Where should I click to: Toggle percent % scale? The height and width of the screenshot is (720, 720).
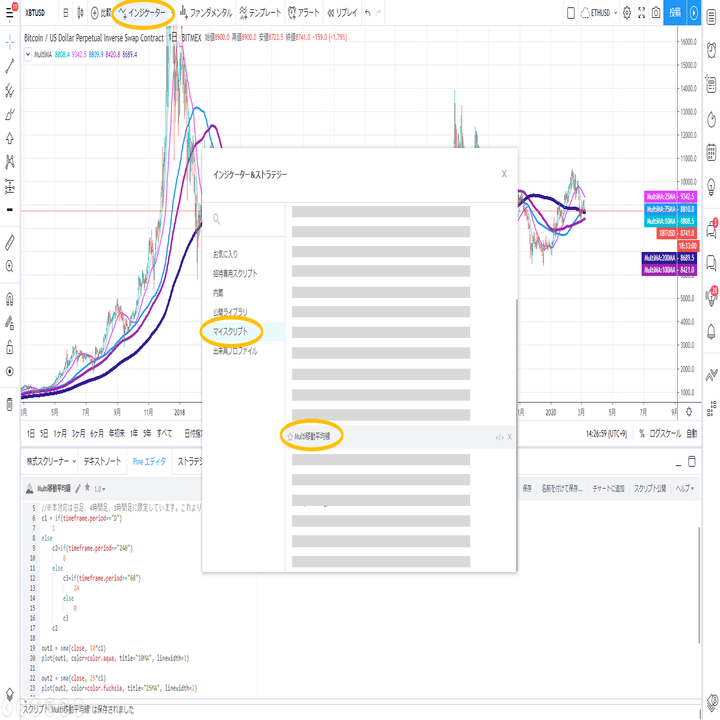tap(642, 433)
